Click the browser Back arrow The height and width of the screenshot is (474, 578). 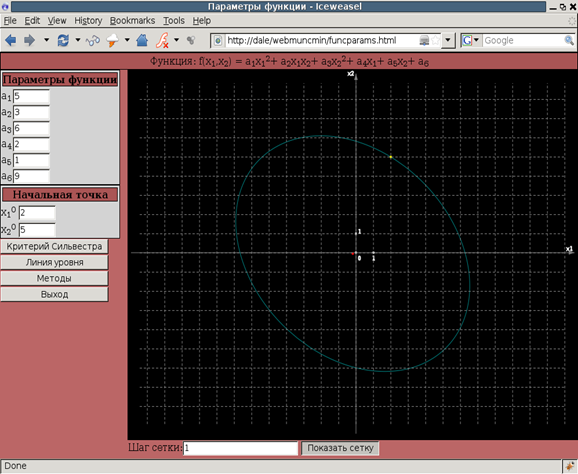pos(11,40)
